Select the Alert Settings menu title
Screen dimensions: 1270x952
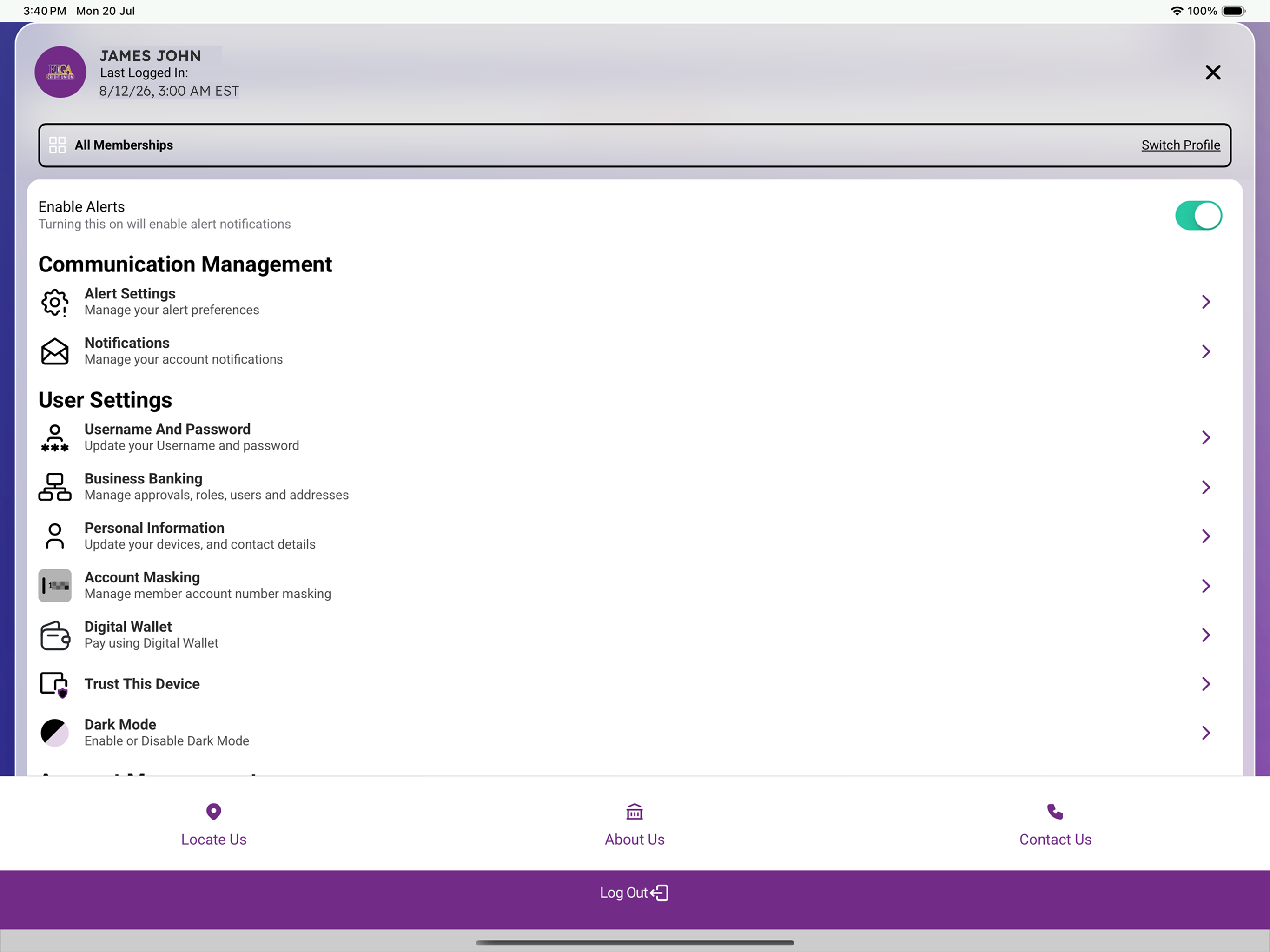[x=130, y=293]
